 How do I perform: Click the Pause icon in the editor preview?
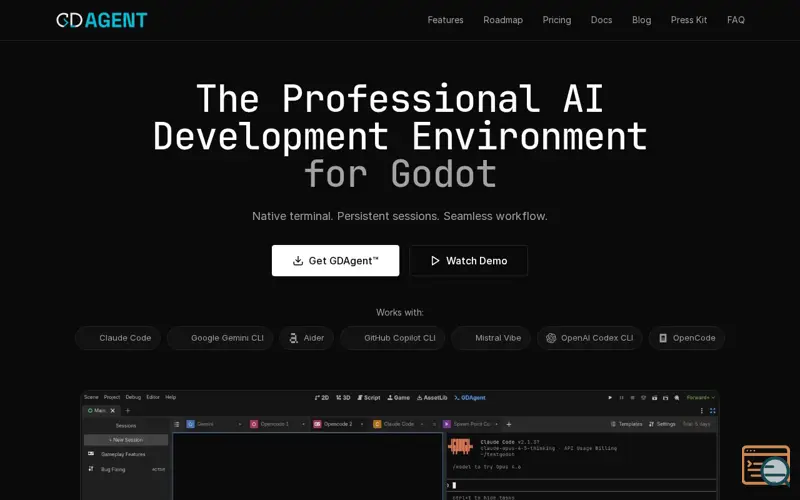coord(621,397)
